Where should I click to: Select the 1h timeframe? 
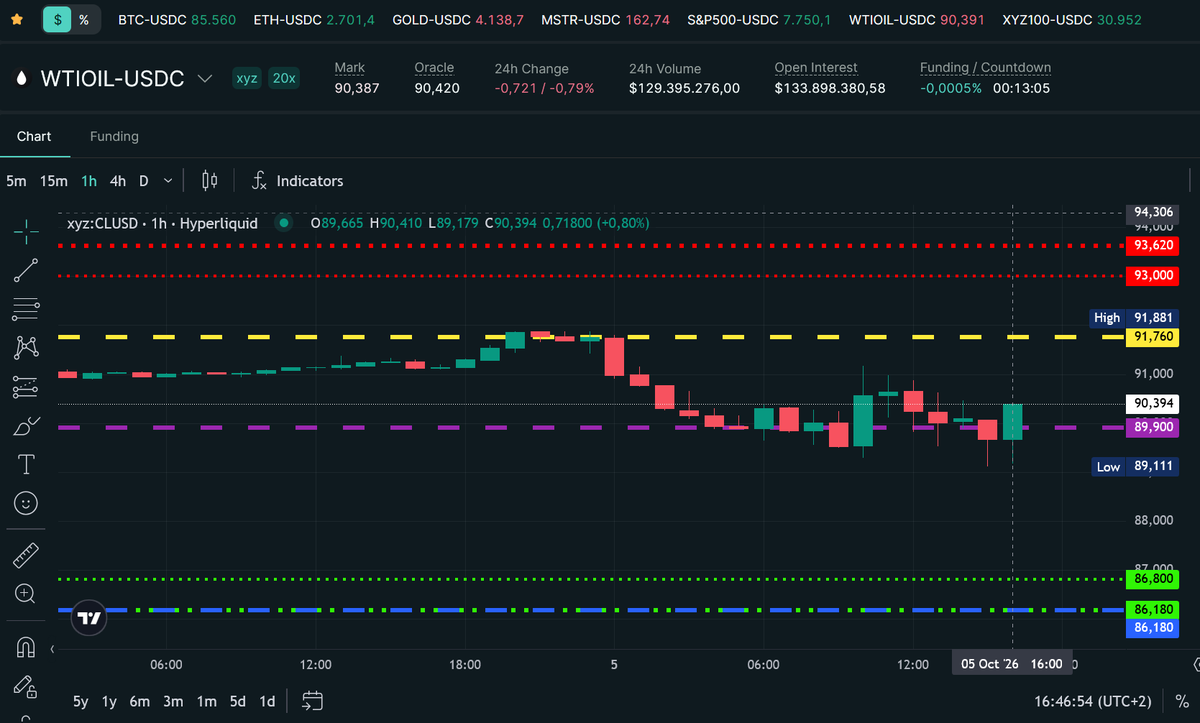pos(89,181)
